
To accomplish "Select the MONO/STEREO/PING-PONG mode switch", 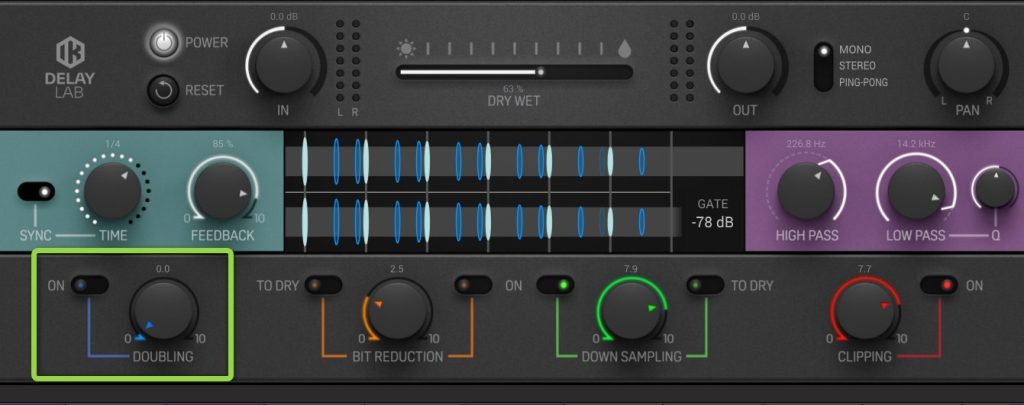I will pos(823,66).
